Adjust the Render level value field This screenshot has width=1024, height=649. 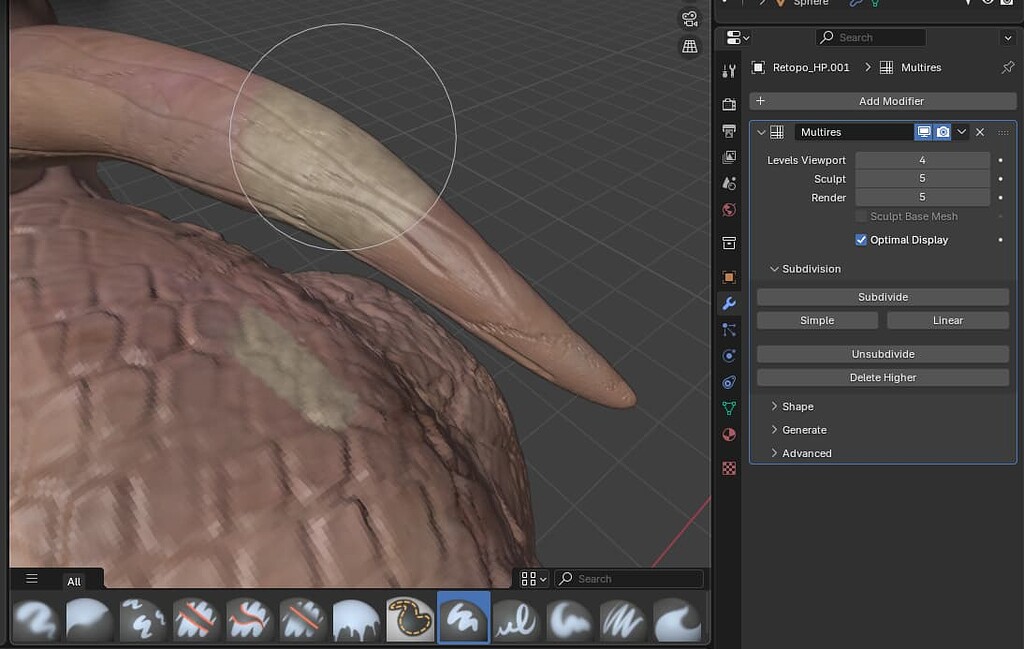point(922,197)
